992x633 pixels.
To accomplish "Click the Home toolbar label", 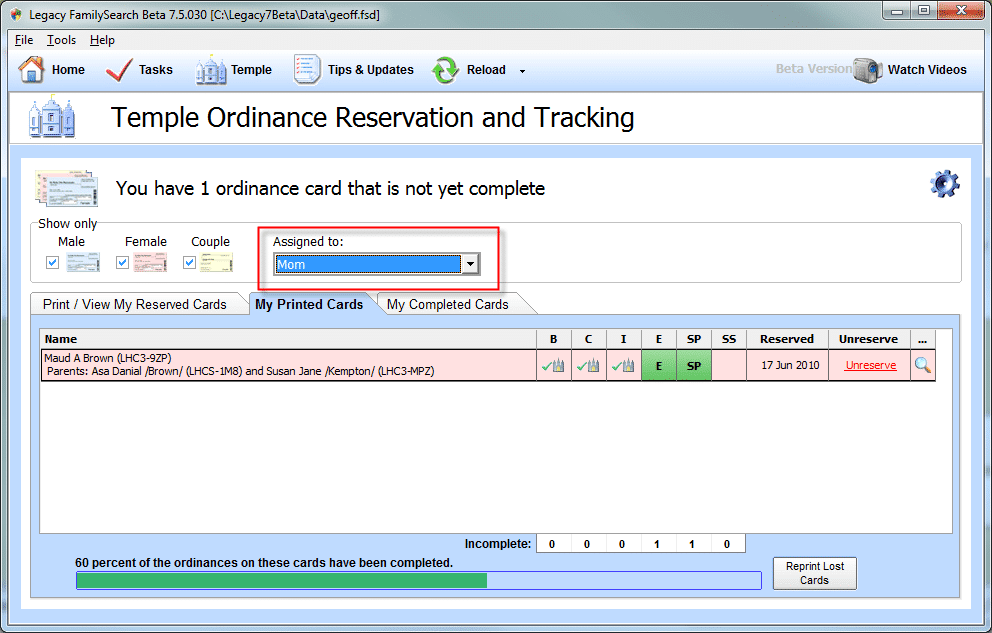I will coord(68,70).
